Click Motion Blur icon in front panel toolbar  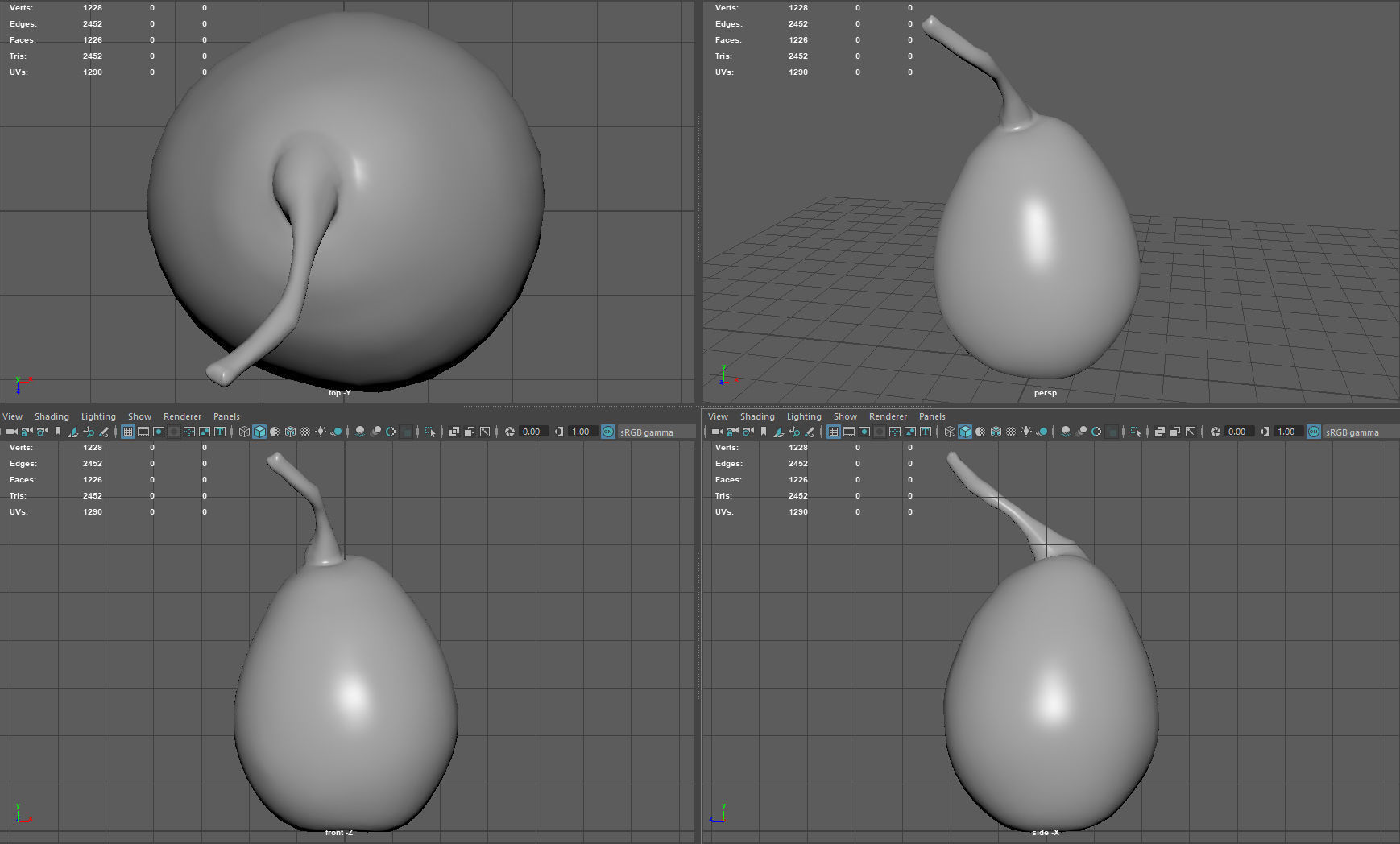(376, 432)
